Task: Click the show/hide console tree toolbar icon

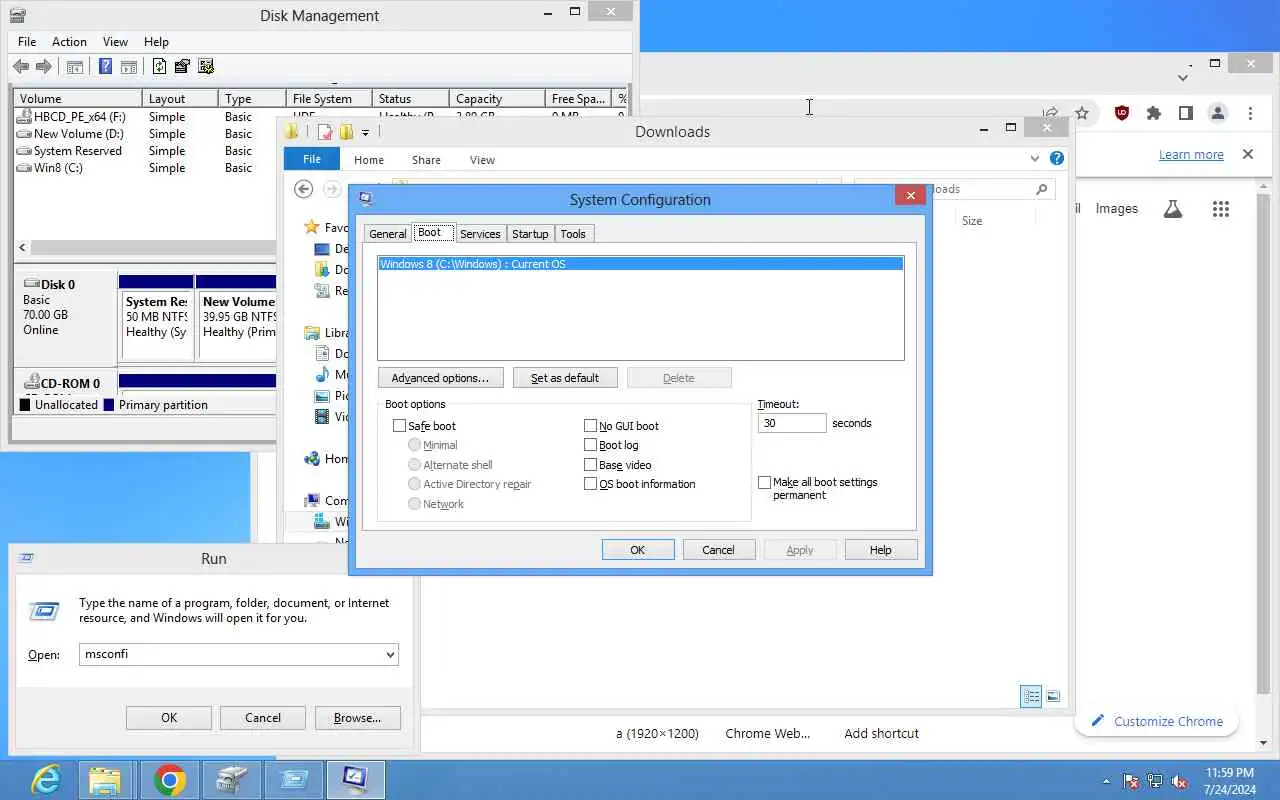Action: [x=74, y=67]
